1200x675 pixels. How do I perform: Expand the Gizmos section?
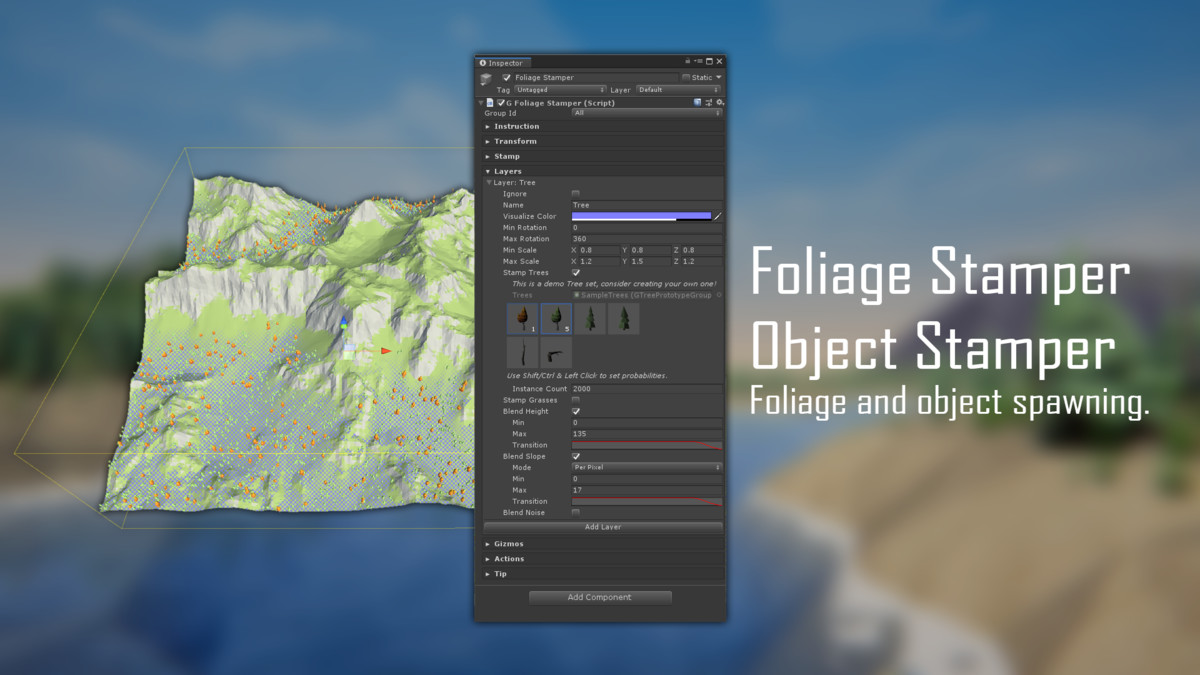(509, 544)
